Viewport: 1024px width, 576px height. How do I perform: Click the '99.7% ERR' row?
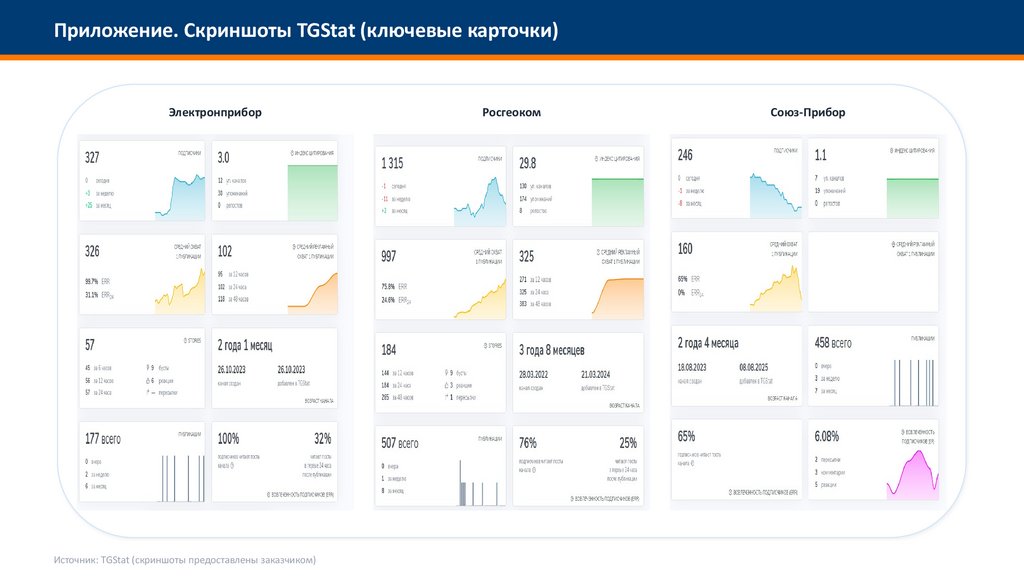coord(97,281)
